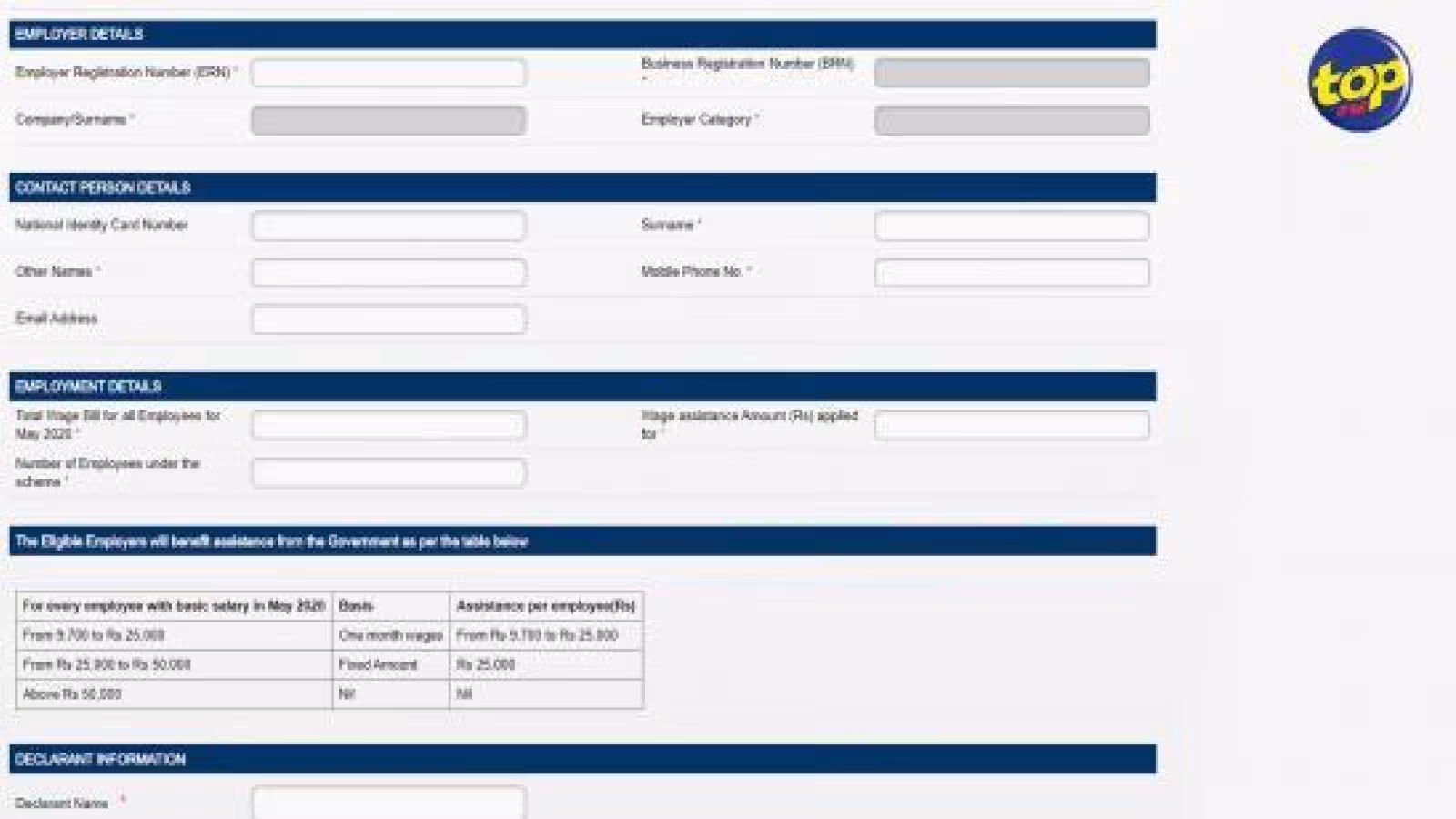Click the Employer Details section header

coord(582,35)
